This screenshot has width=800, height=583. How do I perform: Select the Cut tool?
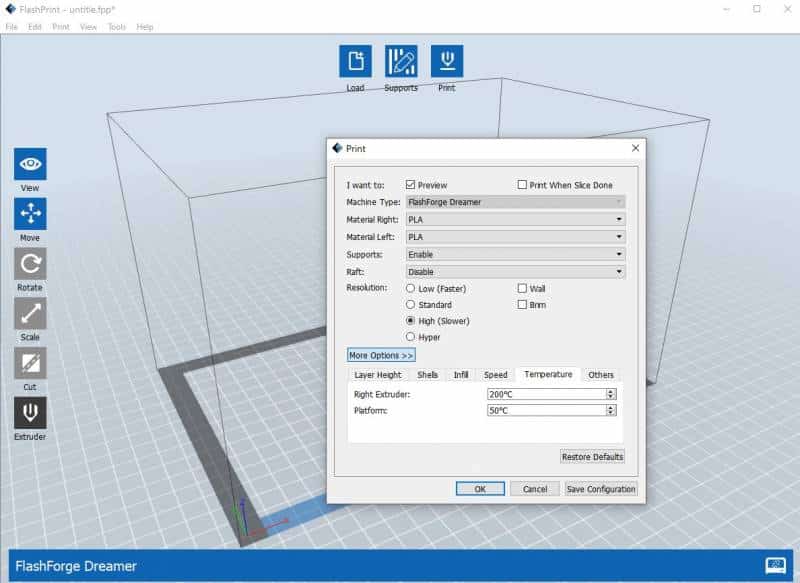[30, 363]
